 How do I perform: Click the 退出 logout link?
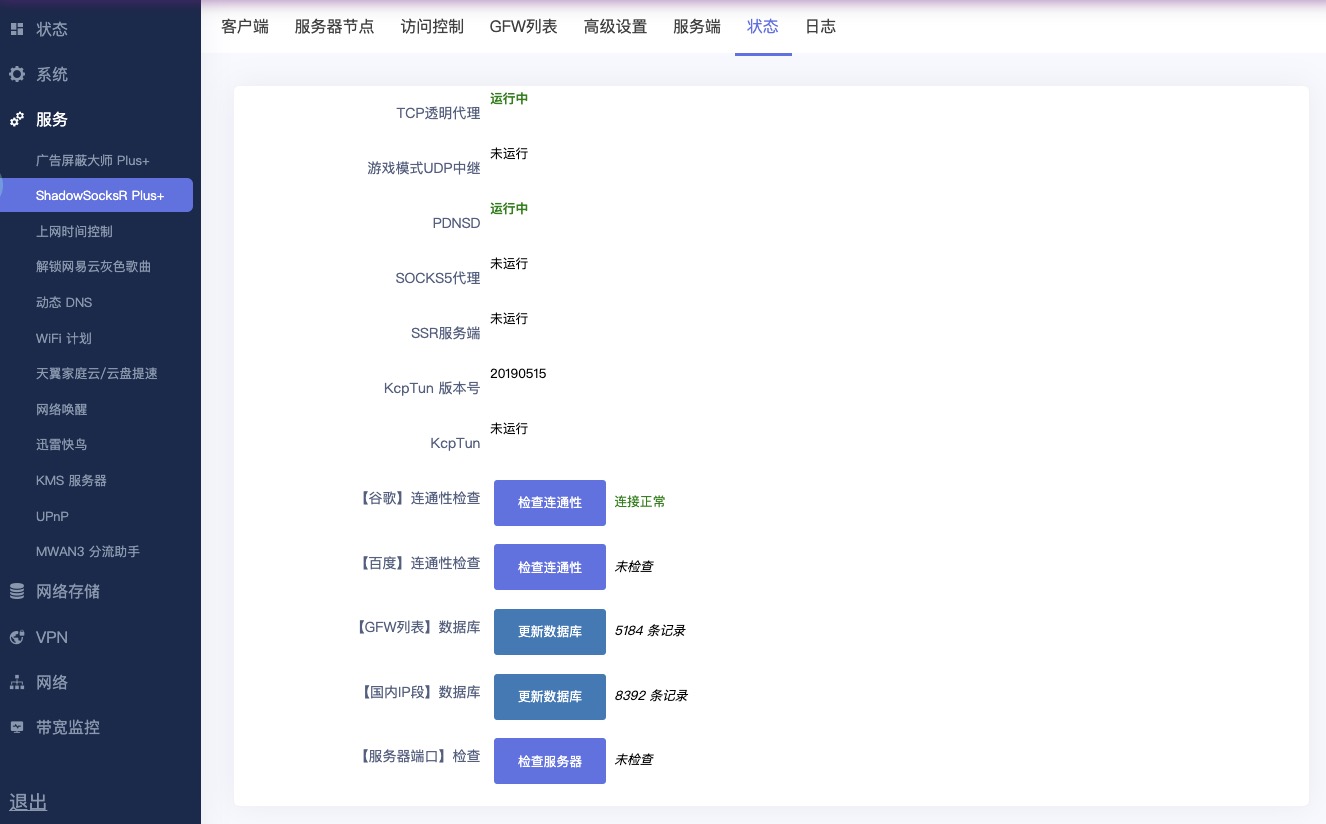pos(27,802)
